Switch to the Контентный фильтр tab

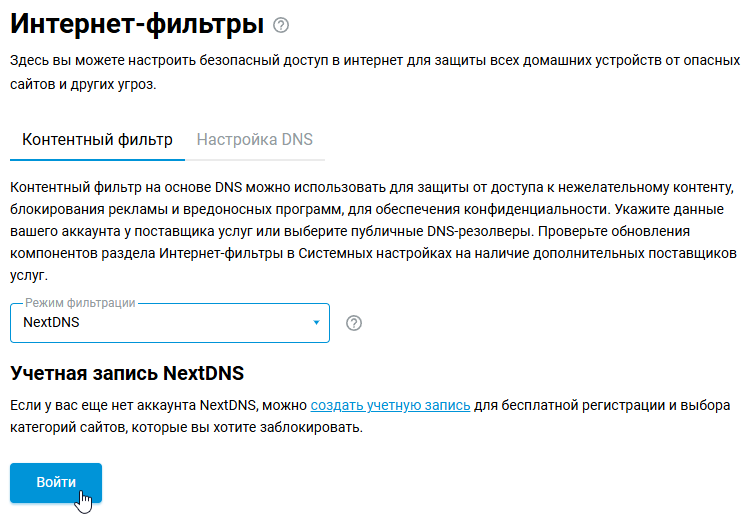[x=97, y=140]
